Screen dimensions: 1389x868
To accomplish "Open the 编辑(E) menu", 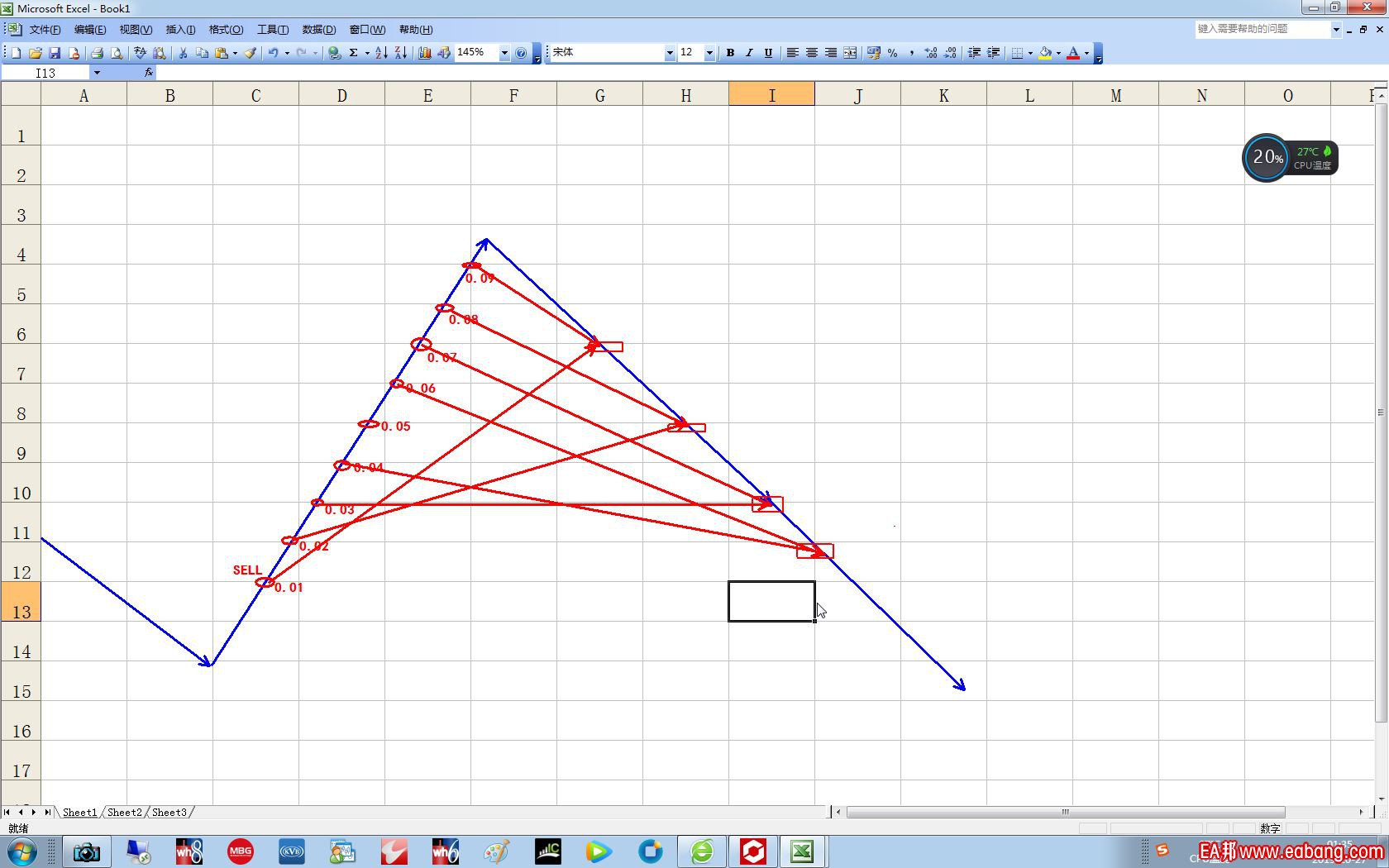I will pos(89,30).
